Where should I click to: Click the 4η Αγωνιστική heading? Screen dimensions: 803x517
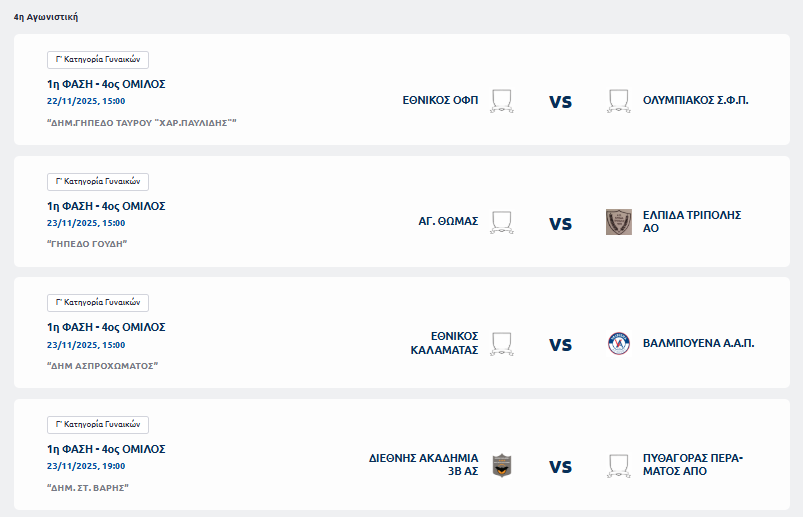click(46, 17)
